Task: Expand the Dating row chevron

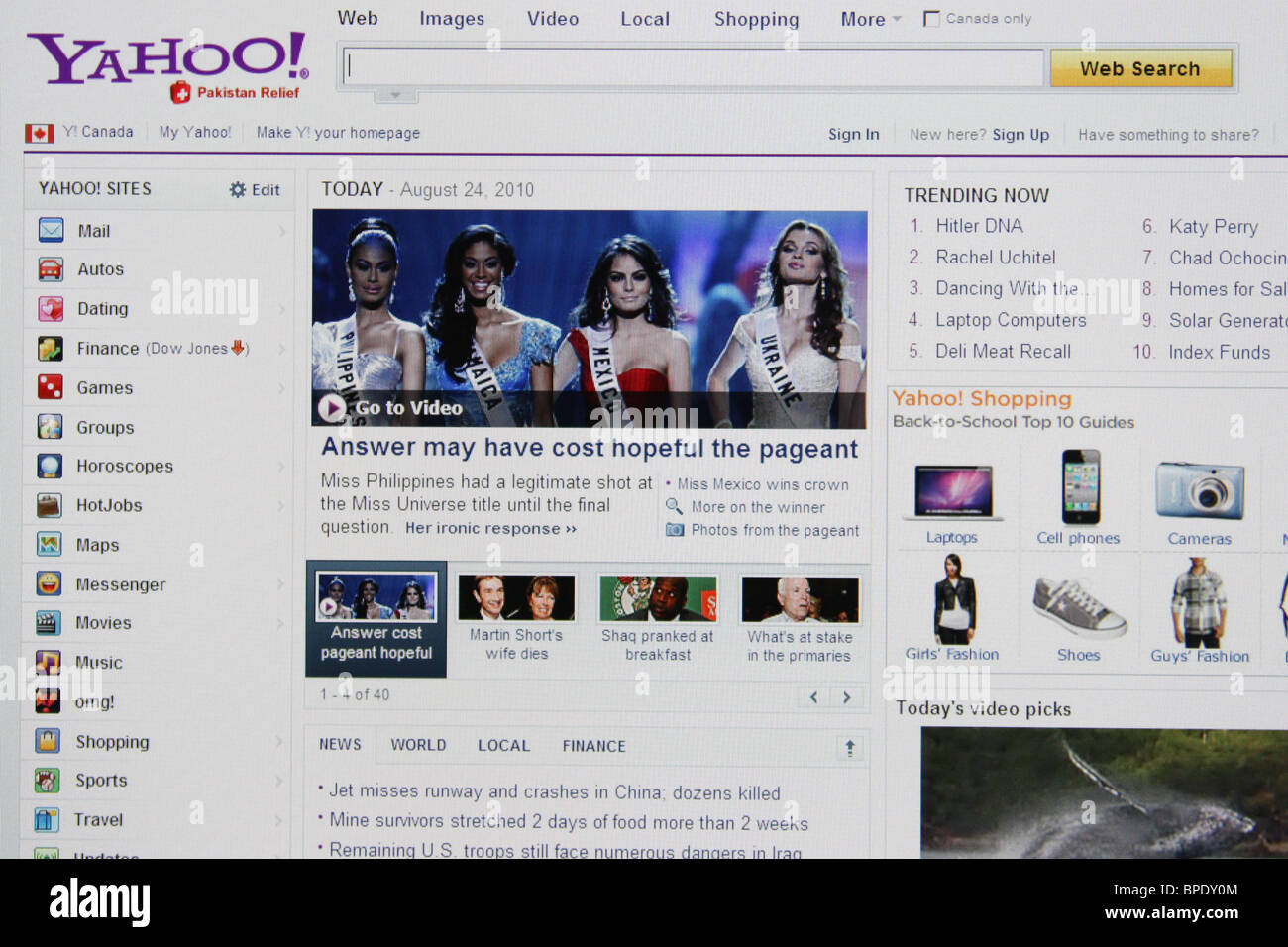Action: 281,309
